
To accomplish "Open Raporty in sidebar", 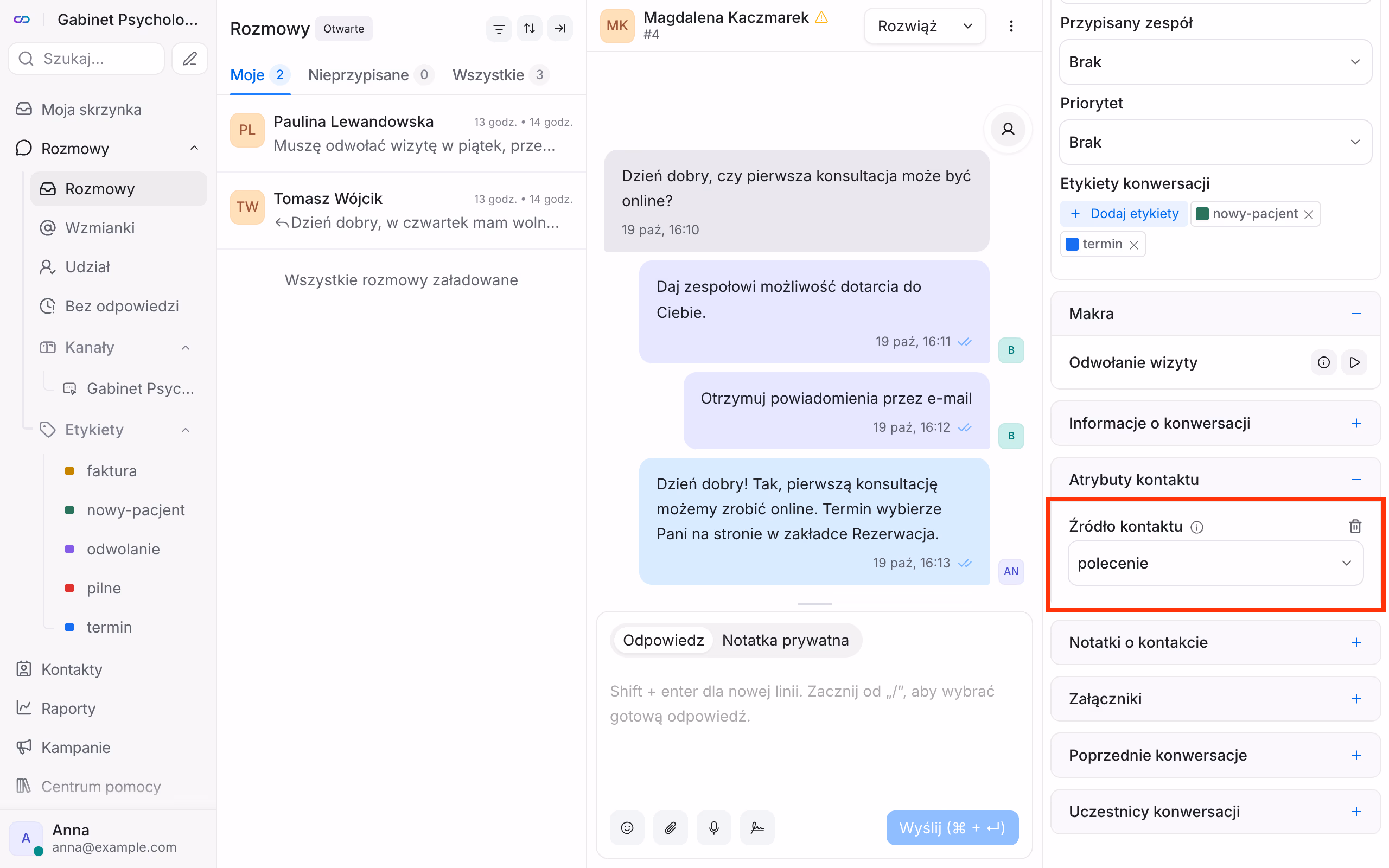I will tap(68, 709).
